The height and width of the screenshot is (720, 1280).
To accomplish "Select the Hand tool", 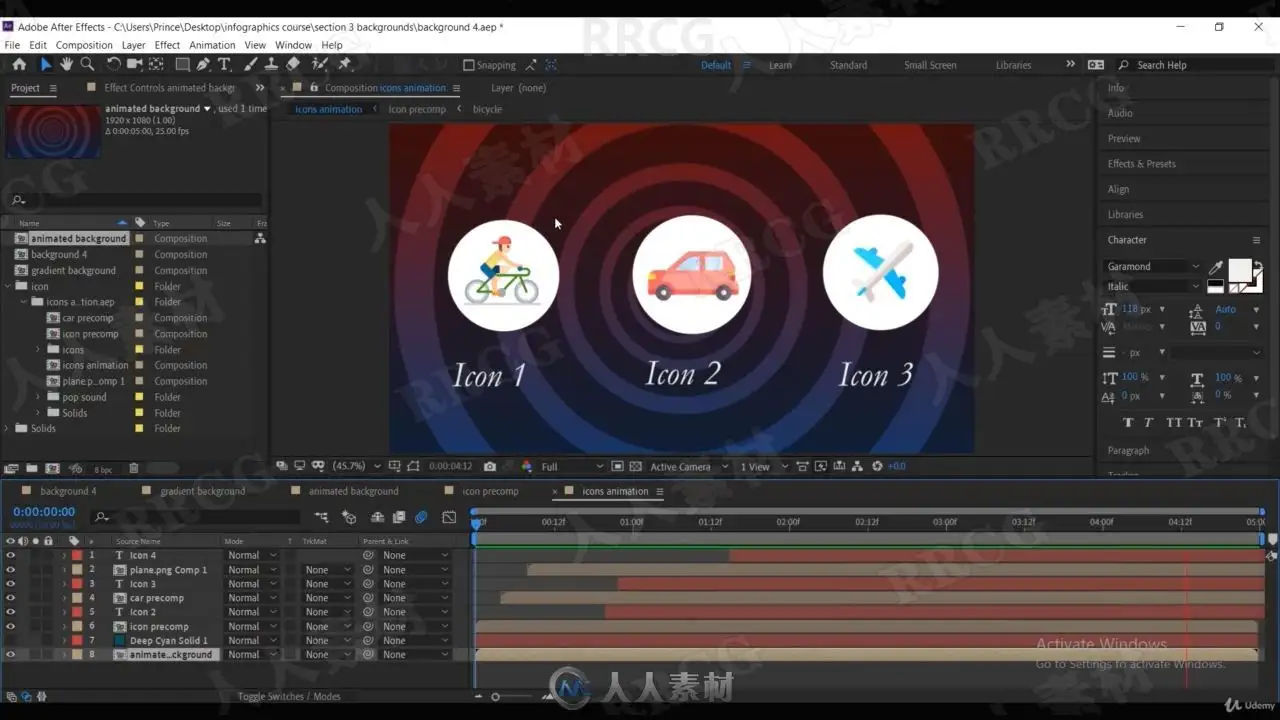I will pos(66,64).
